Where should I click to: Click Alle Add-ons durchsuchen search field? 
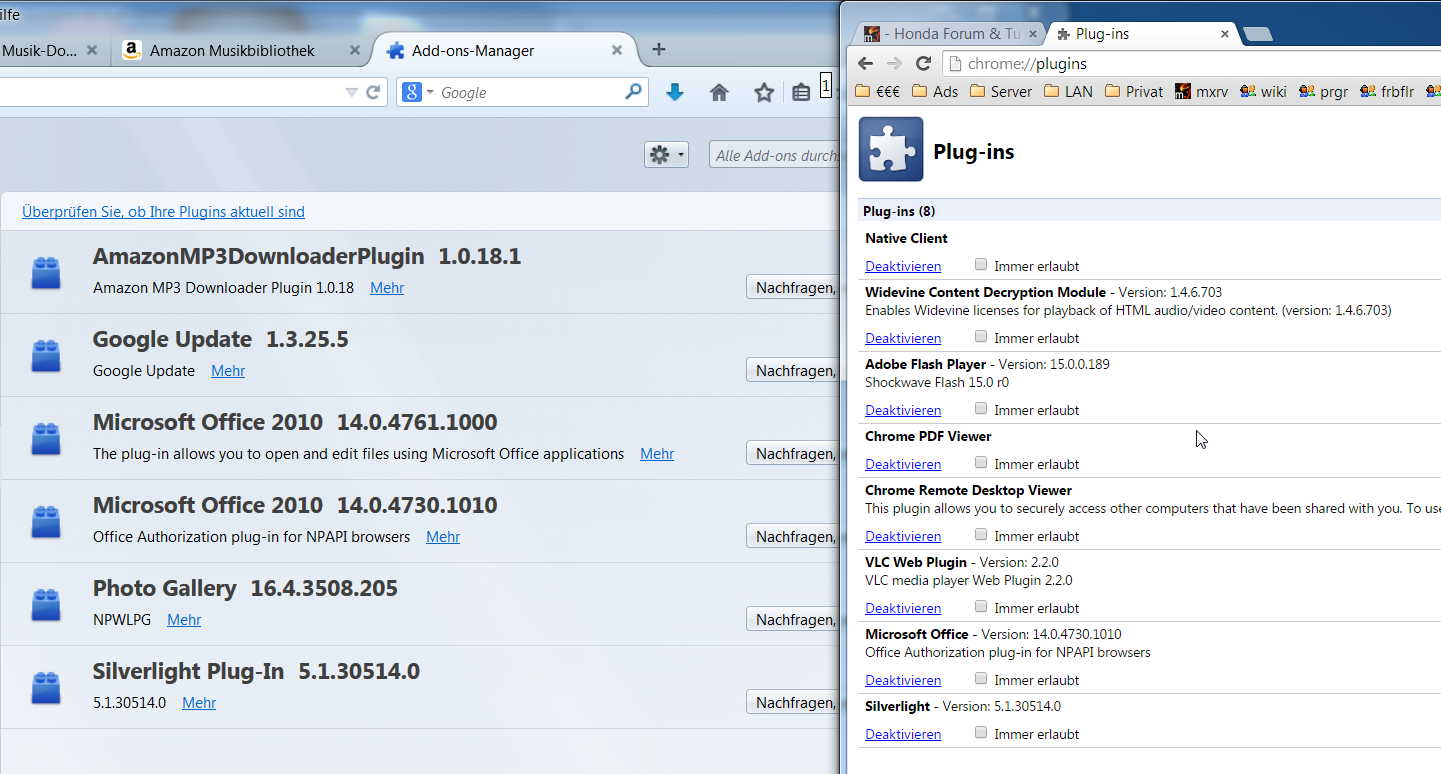[775, 155]
